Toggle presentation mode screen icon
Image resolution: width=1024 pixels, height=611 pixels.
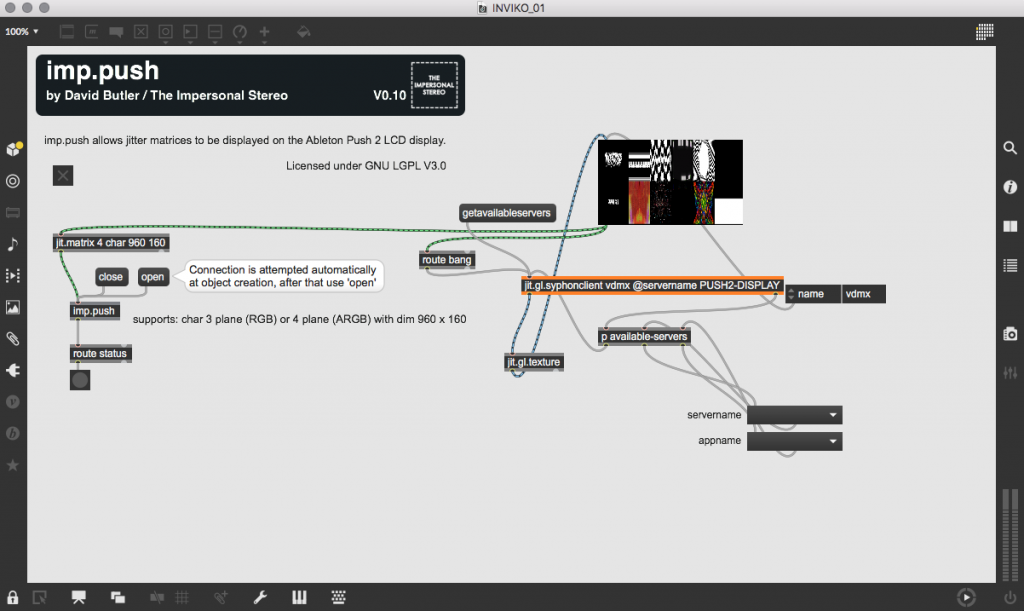[x=79, y=597]
